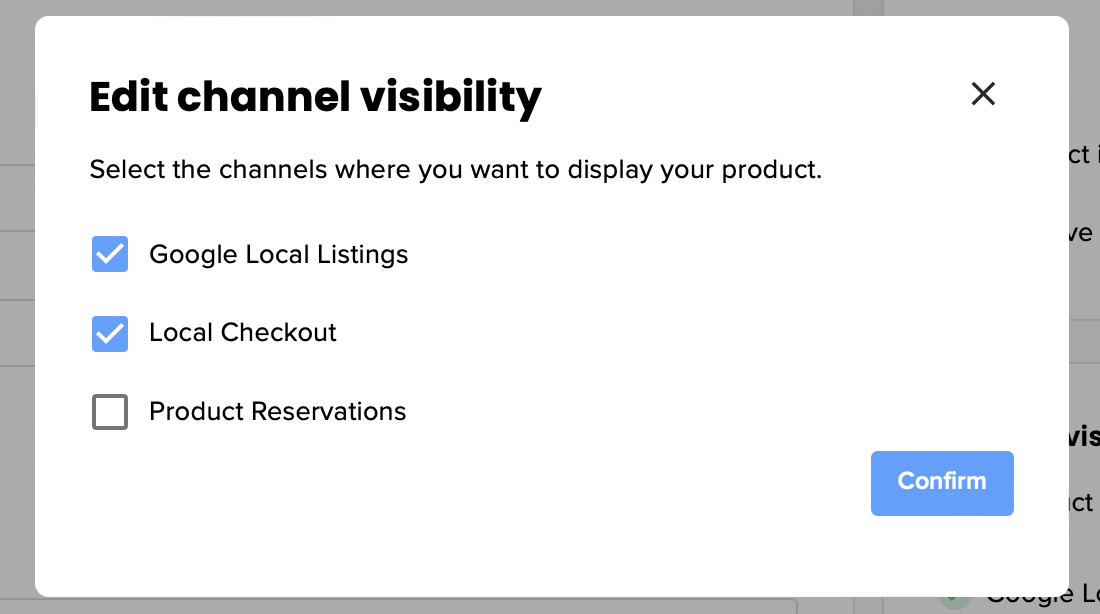Click the green check icon behind the dialog
The width and height of the screenshot is (1100, 614).
(x=955, y=599)
